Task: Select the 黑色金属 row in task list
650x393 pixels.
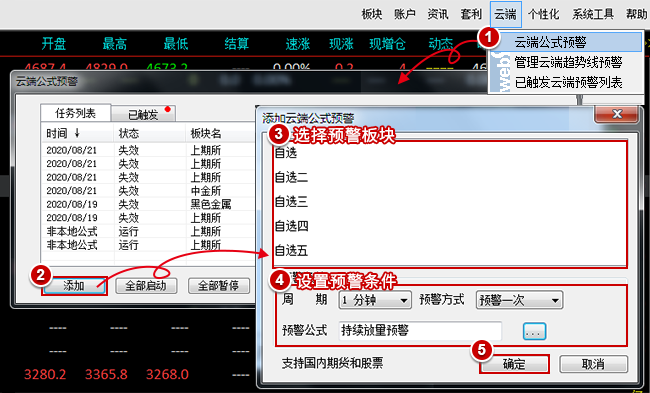Action: [149, 204]
